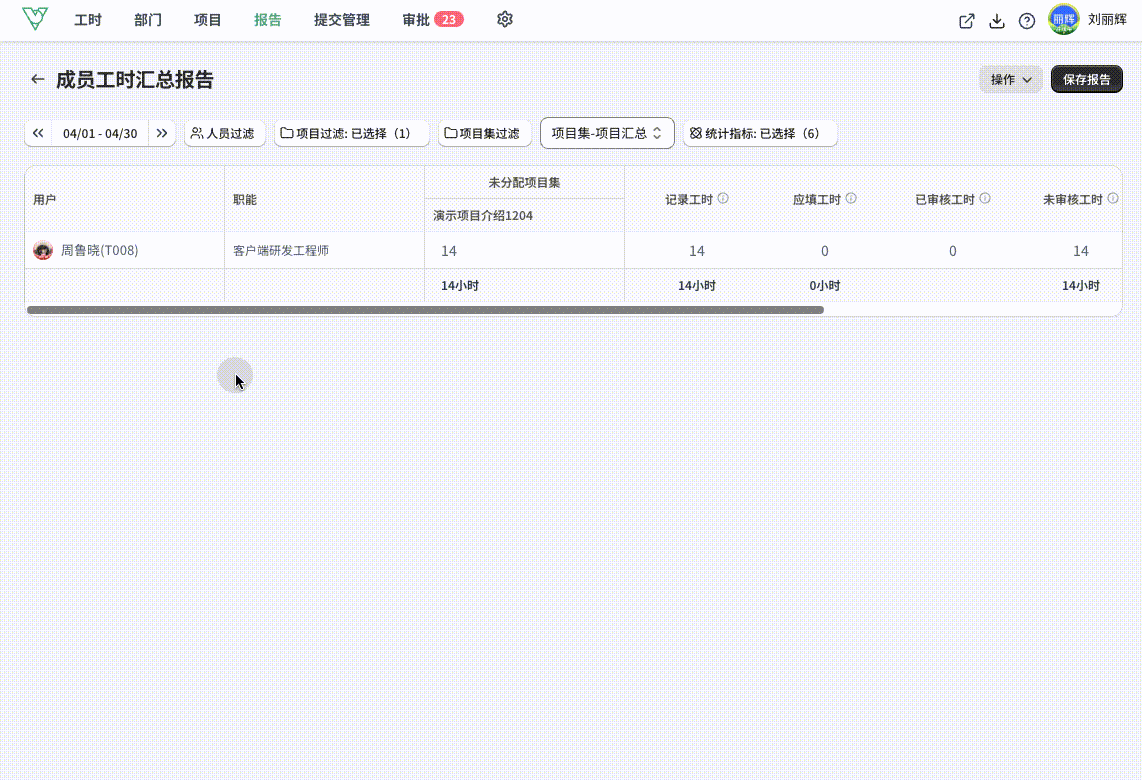Click the 应填工时 column header
Screen dimensions: 1142x780
(x=816, y=200)
